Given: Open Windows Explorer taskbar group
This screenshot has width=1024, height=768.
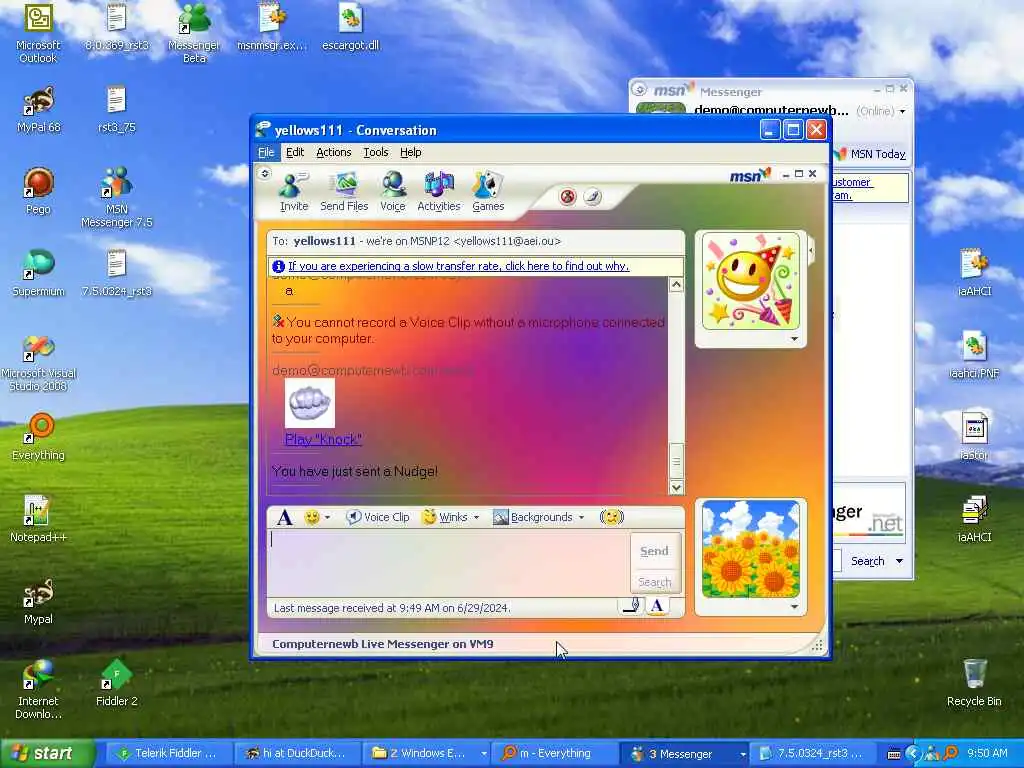Looking at the screenshot, I should tap(427, 754).
